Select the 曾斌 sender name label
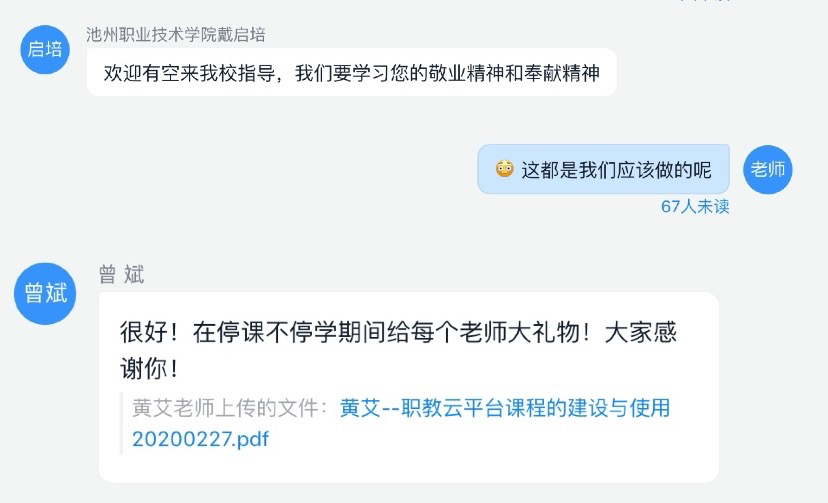Image resolution: width=828 pixels, height=503 pixels. pos(121,275)
